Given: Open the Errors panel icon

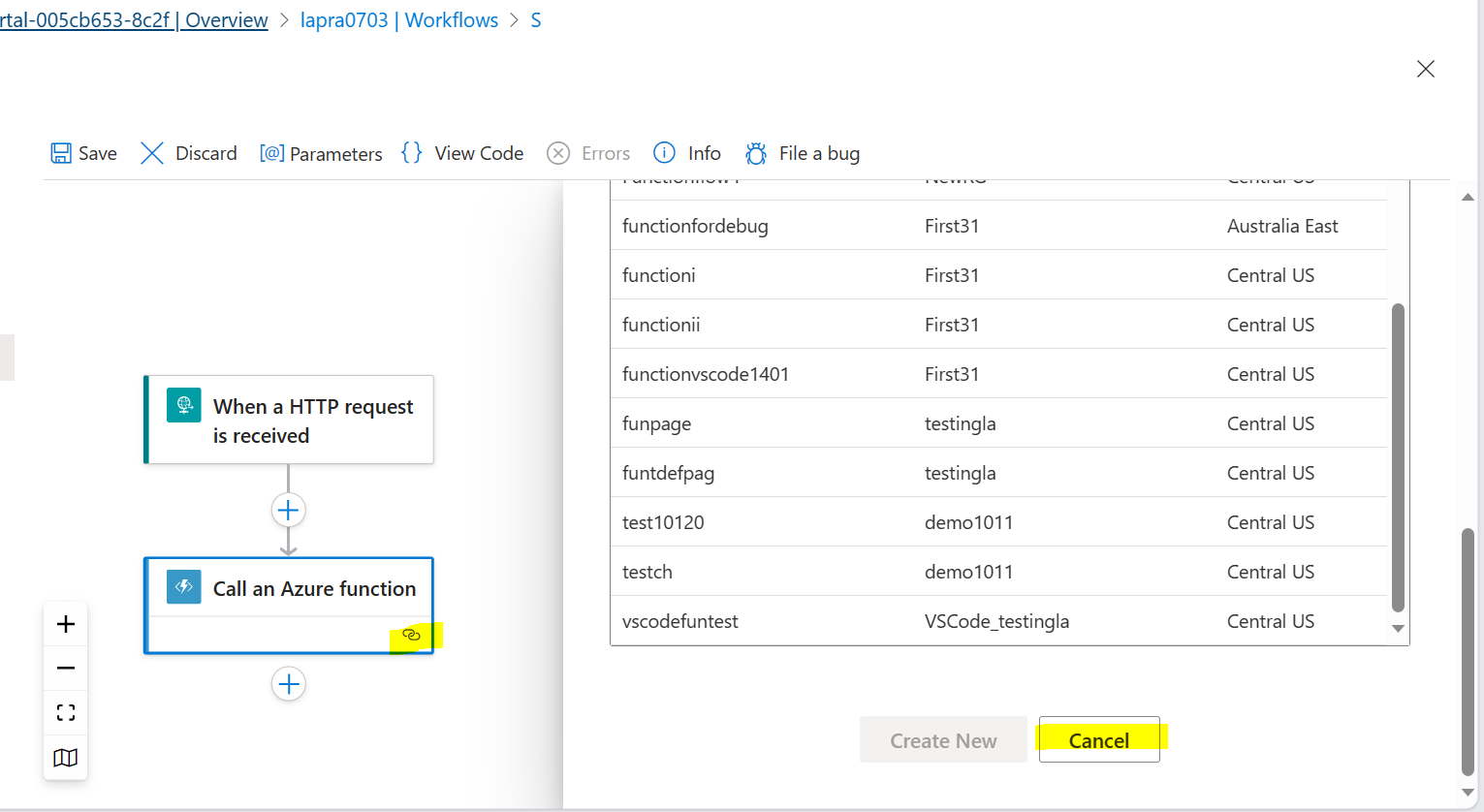Looking at the screenshot, I should point(558,153).
